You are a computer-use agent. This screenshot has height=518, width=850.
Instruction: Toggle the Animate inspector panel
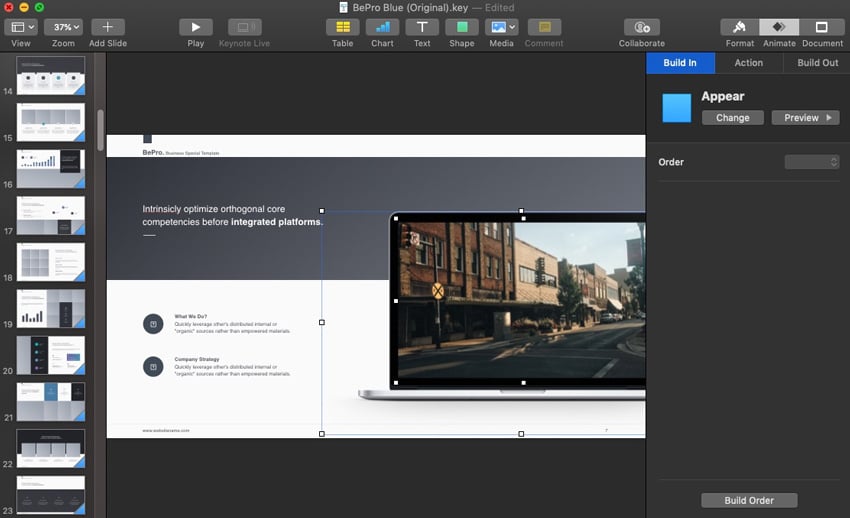(x=779, y=28)
